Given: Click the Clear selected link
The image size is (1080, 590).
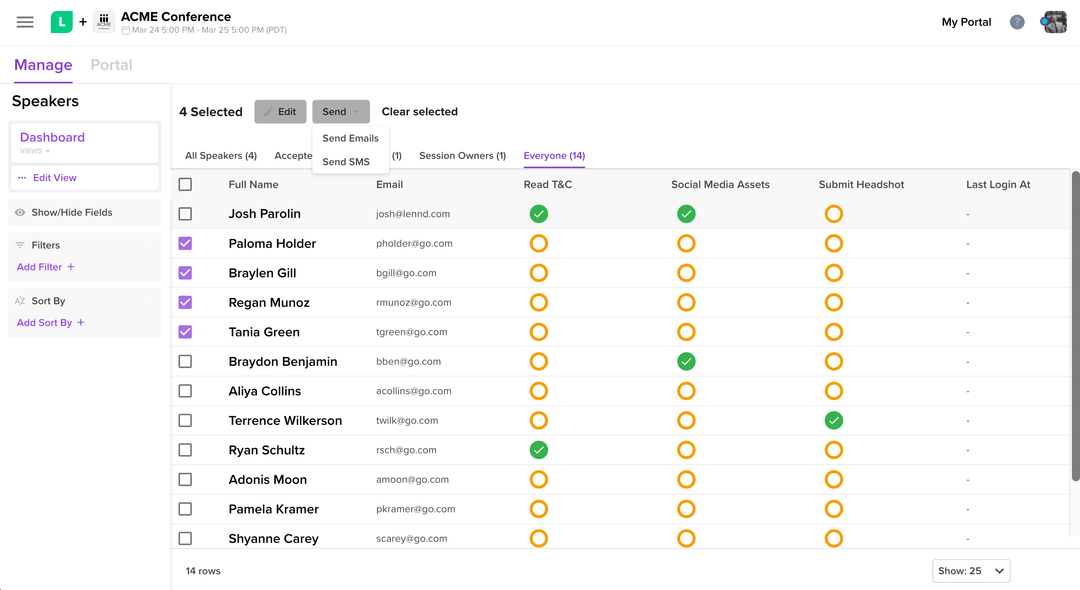Looking at the screenshot, I should point(419,111).
